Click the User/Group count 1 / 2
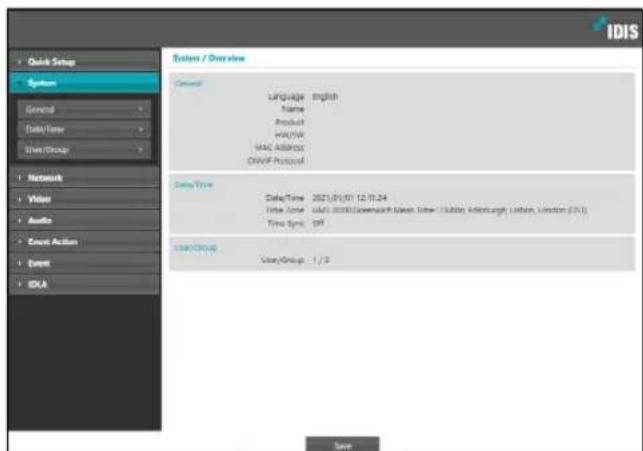643x451 pixels. 321,260
